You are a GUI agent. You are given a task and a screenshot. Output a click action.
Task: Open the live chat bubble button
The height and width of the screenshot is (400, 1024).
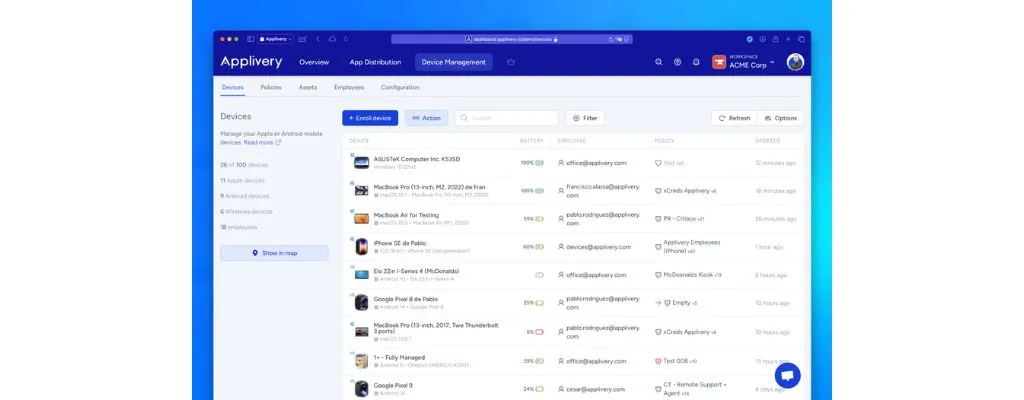[x=788, y=375]
